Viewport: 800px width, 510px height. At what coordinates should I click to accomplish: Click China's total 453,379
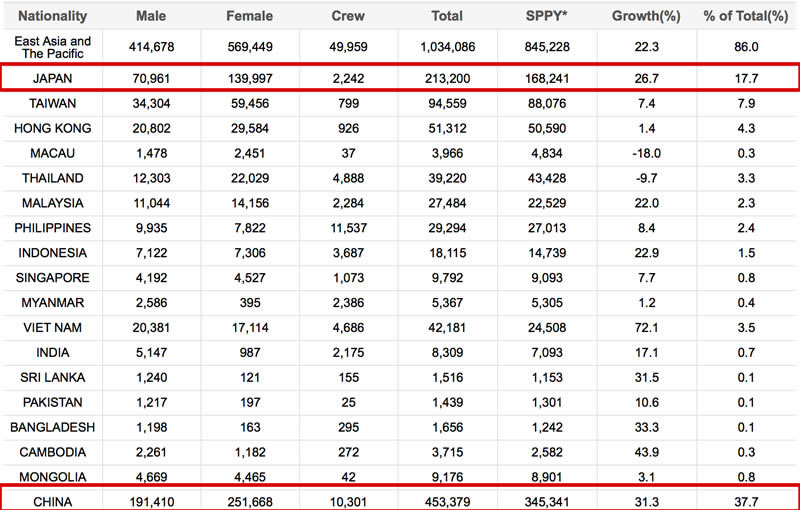coord(447,502)
